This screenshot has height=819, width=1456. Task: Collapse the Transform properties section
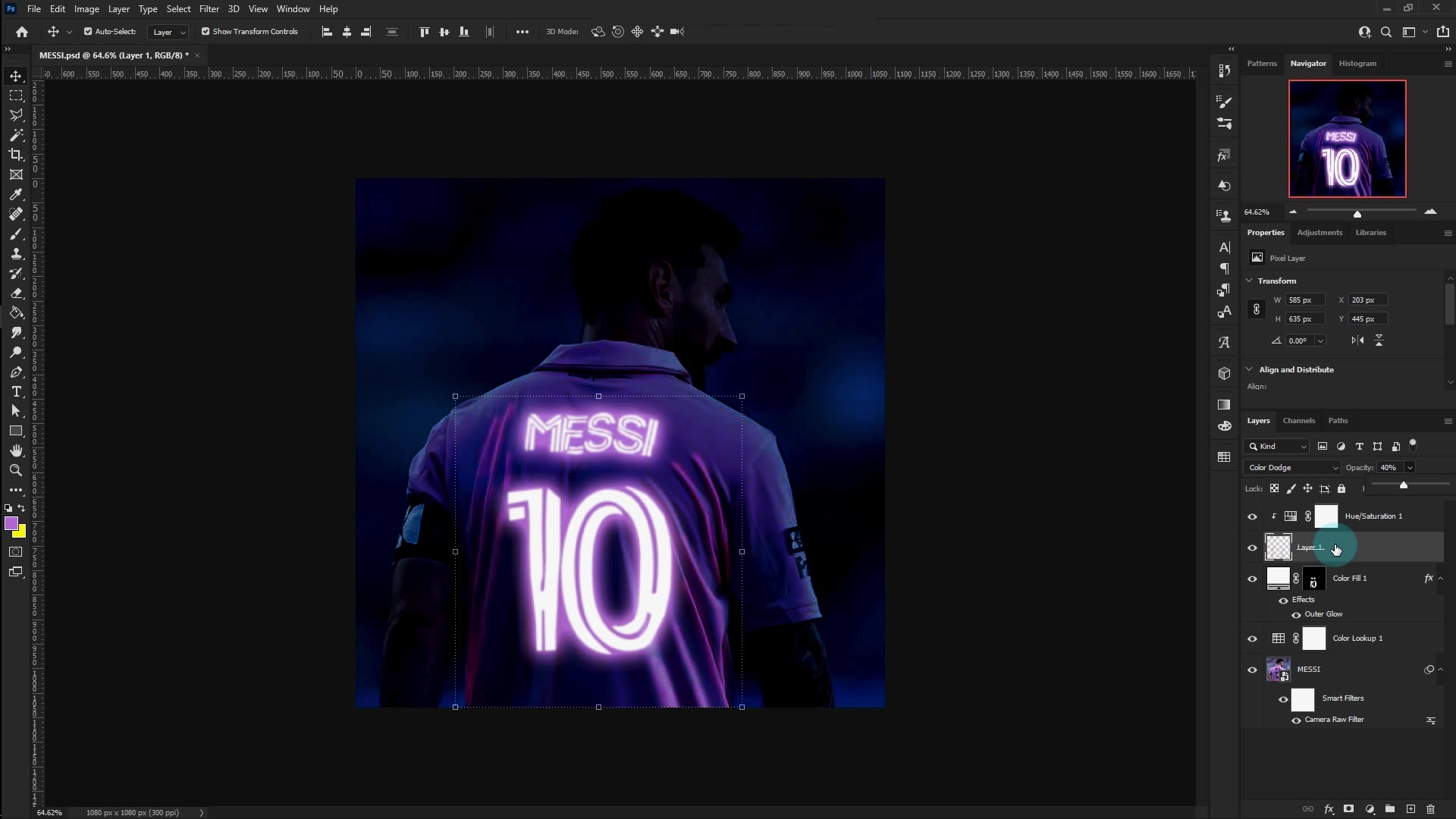tap(1250, 281)
